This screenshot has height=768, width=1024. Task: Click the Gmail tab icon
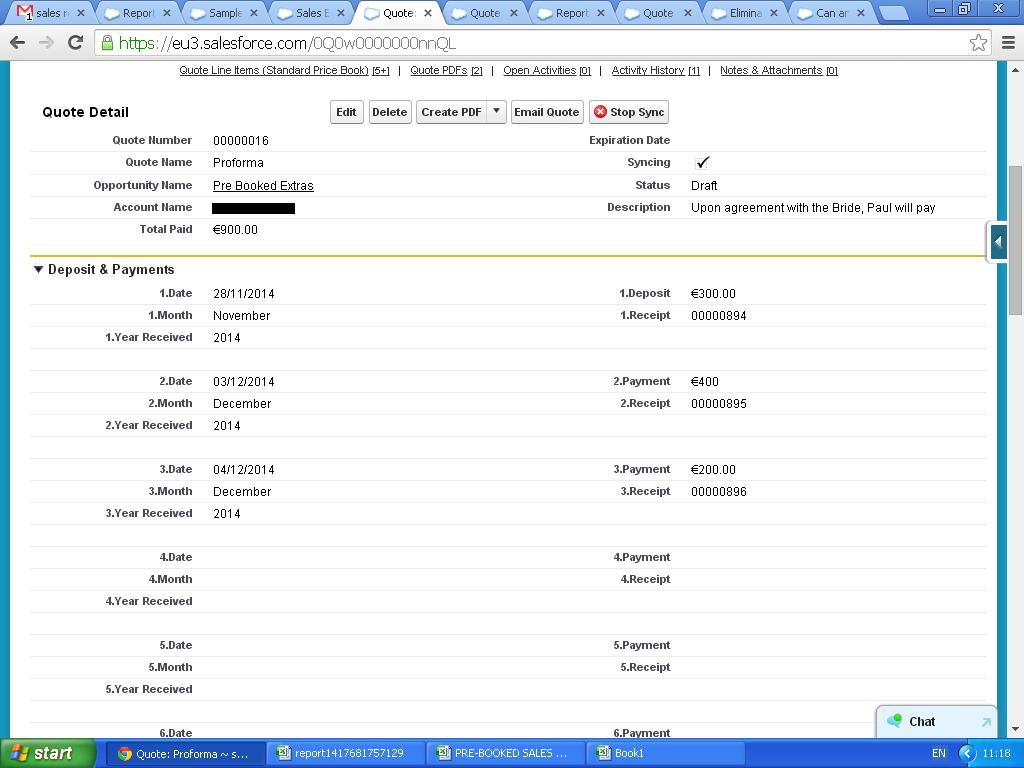[x=26, y=13]
